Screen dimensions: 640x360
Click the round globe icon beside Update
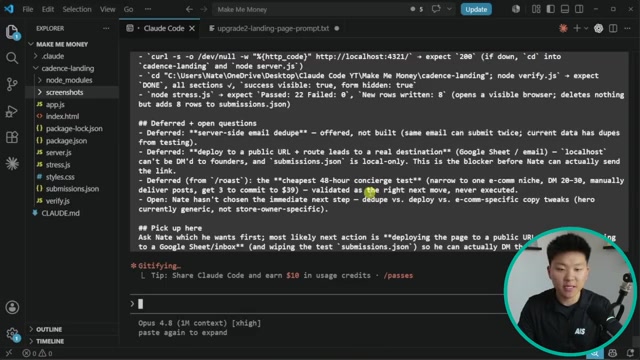pyautogui.click(x=516, y=9)
